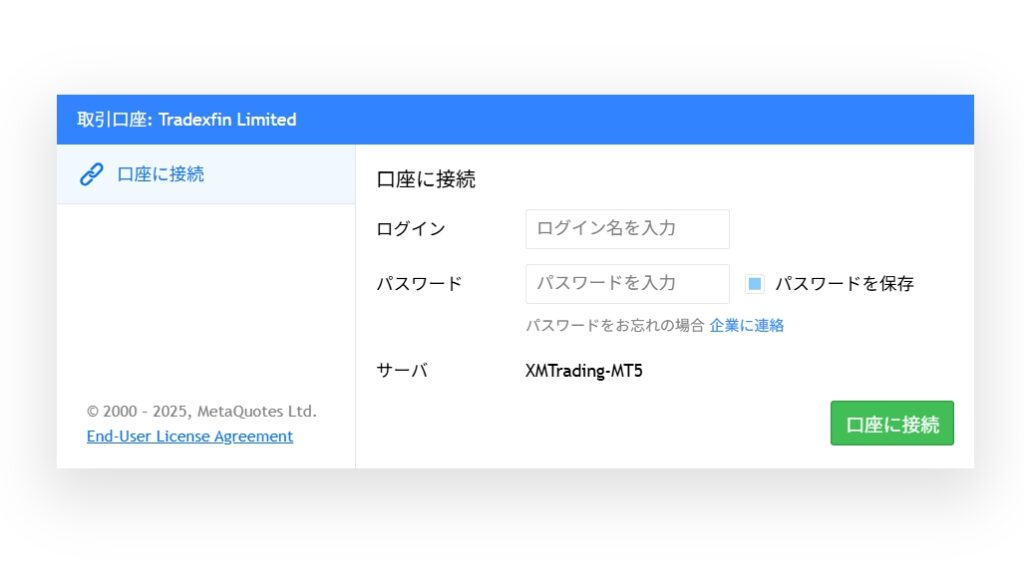Focus the パスワードを入力 password field
The image size is (1024, 582).
coord(627,283)
